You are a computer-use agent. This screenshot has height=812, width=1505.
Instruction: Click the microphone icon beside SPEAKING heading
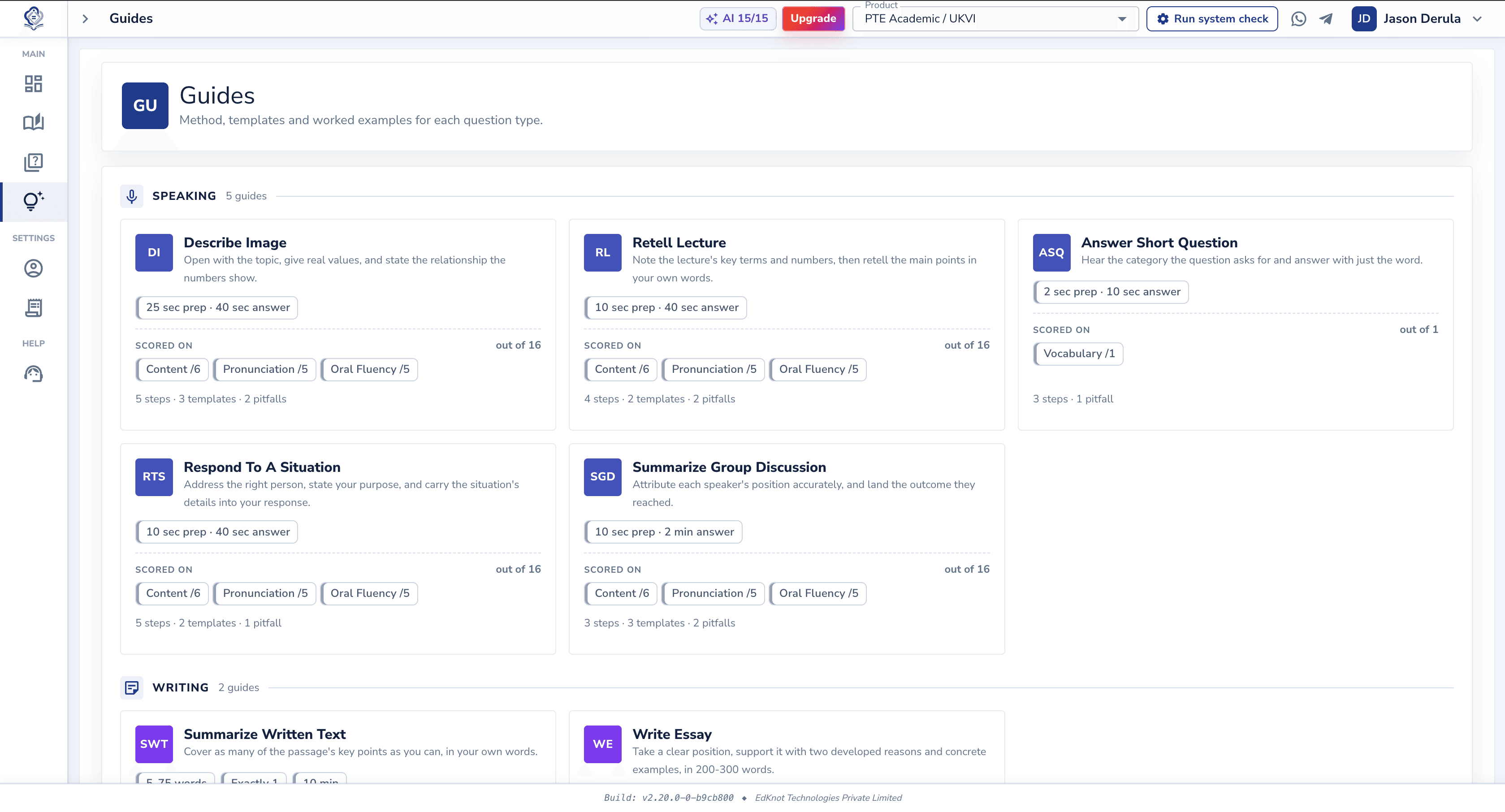point(131,196)
